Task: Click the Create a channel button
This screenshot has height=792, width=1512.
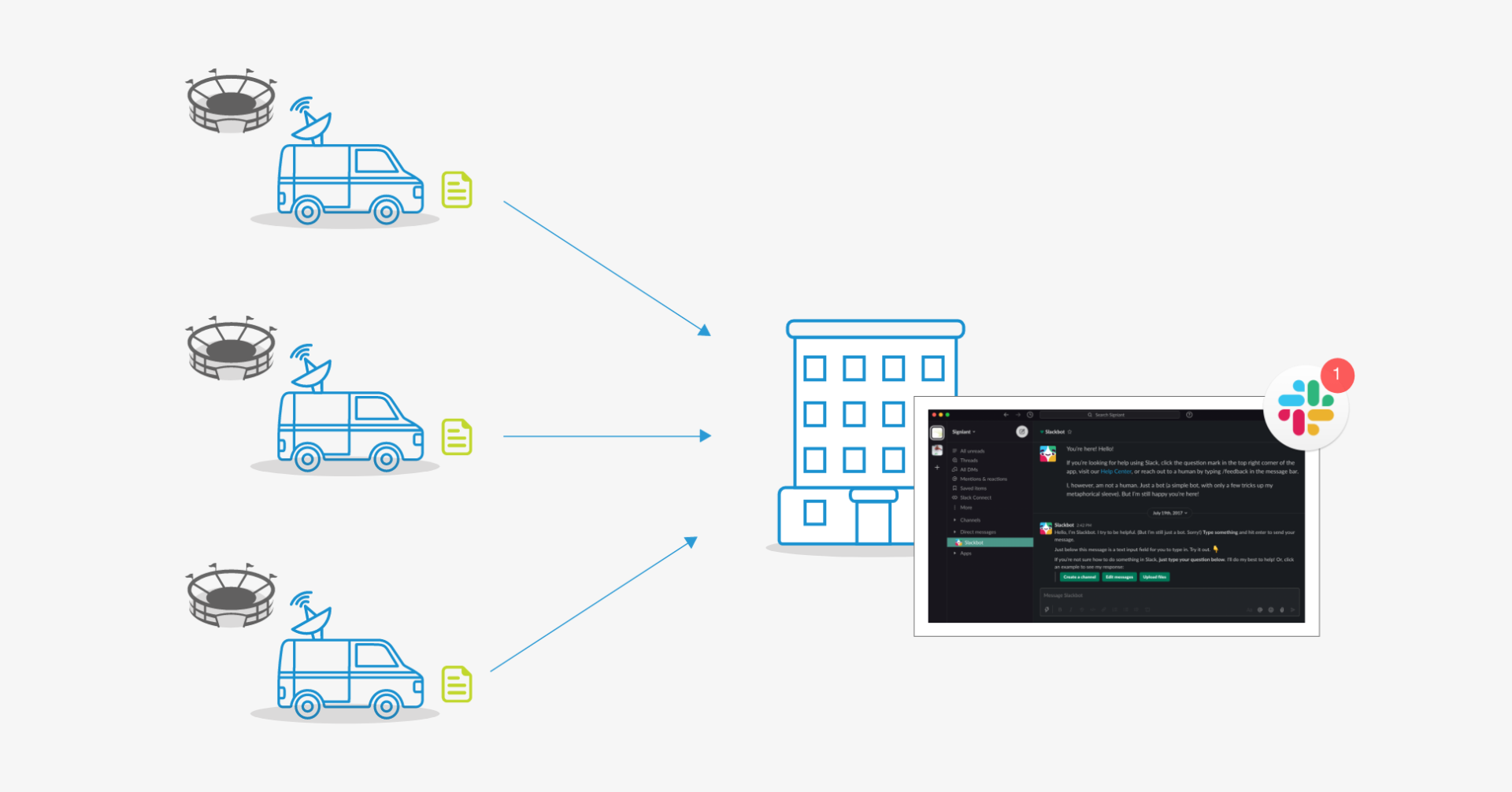Action: point(1079,577)
